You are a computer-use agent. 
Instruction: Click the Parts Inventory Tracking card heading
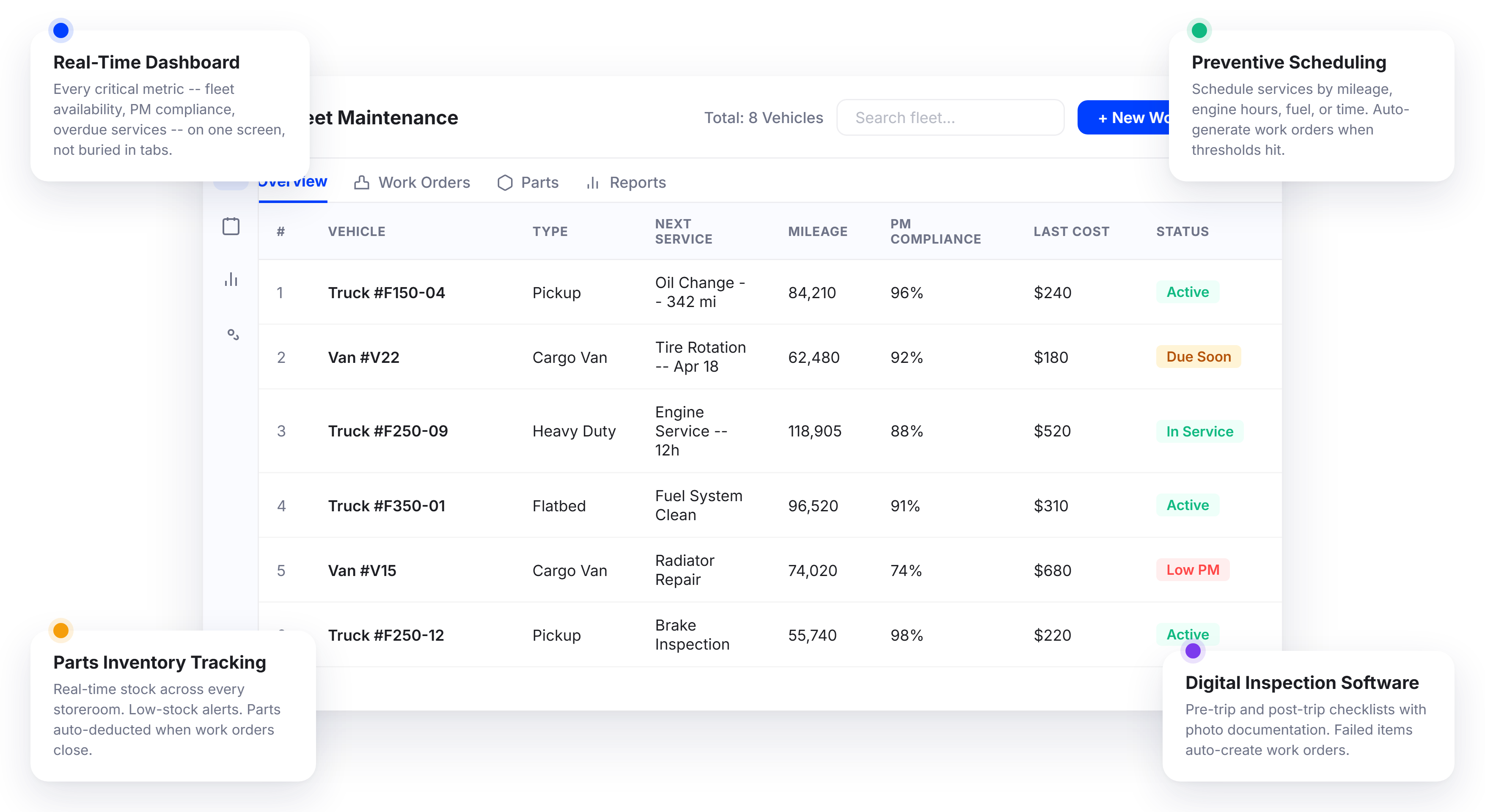(159, 662)
